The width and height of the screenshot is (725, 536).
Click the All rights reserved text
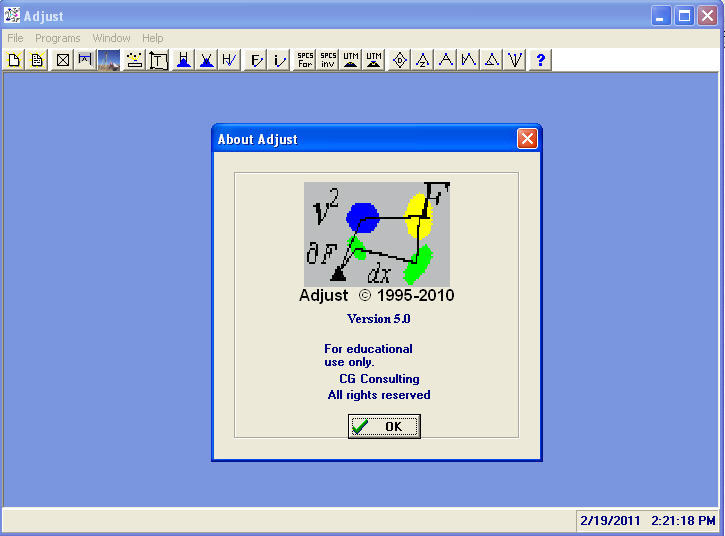379,395
